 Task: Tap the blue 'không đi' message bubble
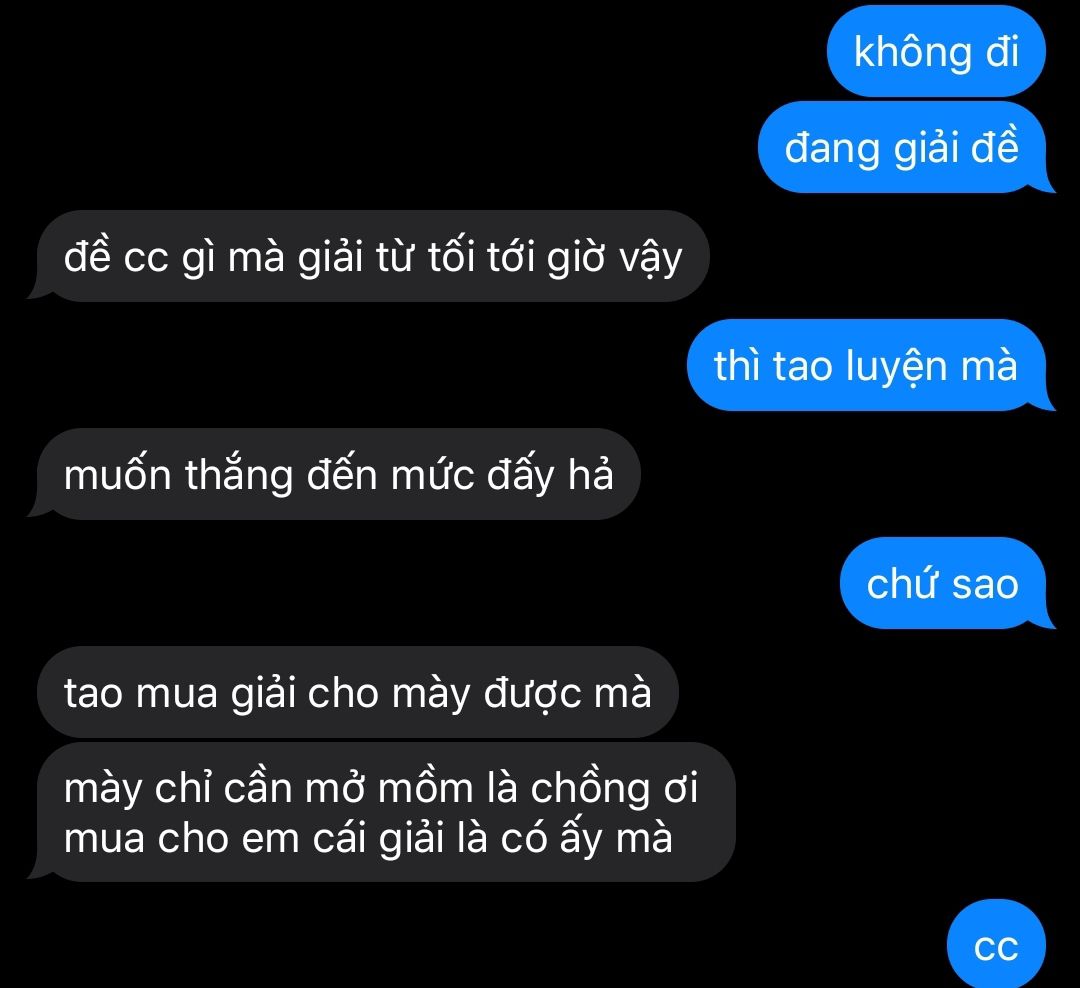tap(936, 52)
